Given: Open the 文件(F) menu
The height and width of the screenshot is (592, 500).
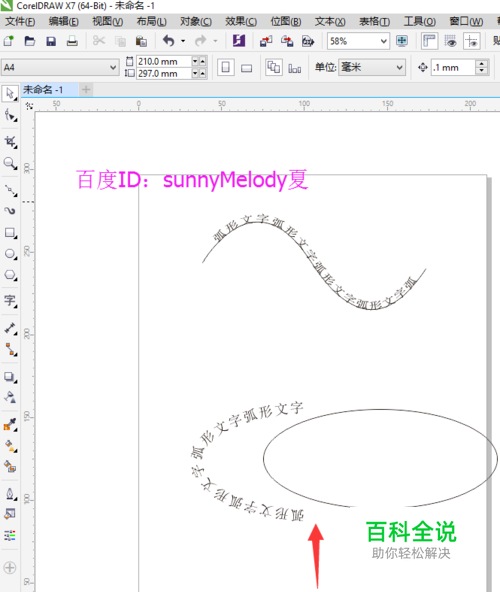Looking at the screenshot, I should click(20, 22).
